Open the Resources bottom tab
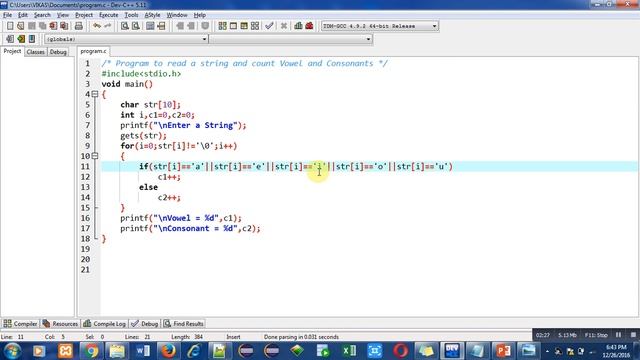 click(60, 324)
